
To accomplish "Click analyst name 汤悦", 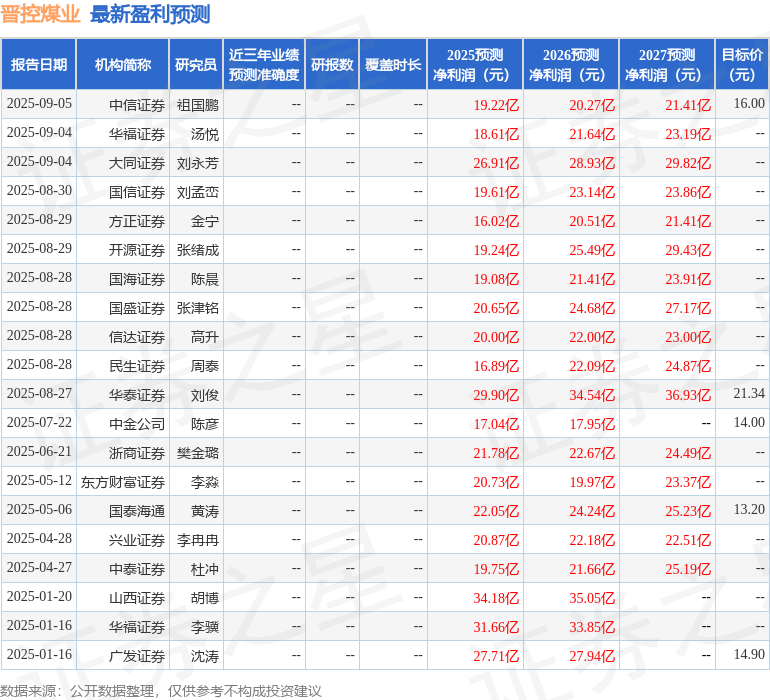I will click(x=205, y=134).
